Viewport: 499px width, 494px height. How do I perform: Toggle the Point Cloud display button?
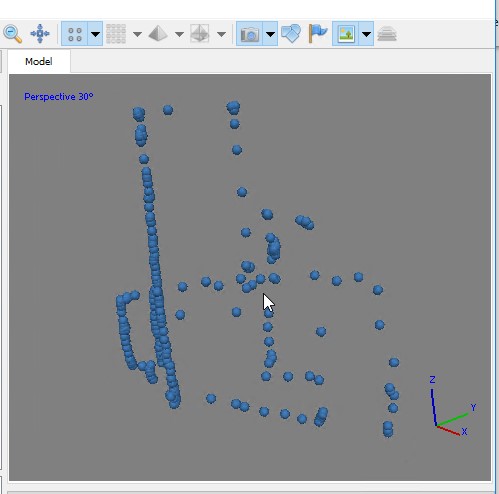coord(75,34)
